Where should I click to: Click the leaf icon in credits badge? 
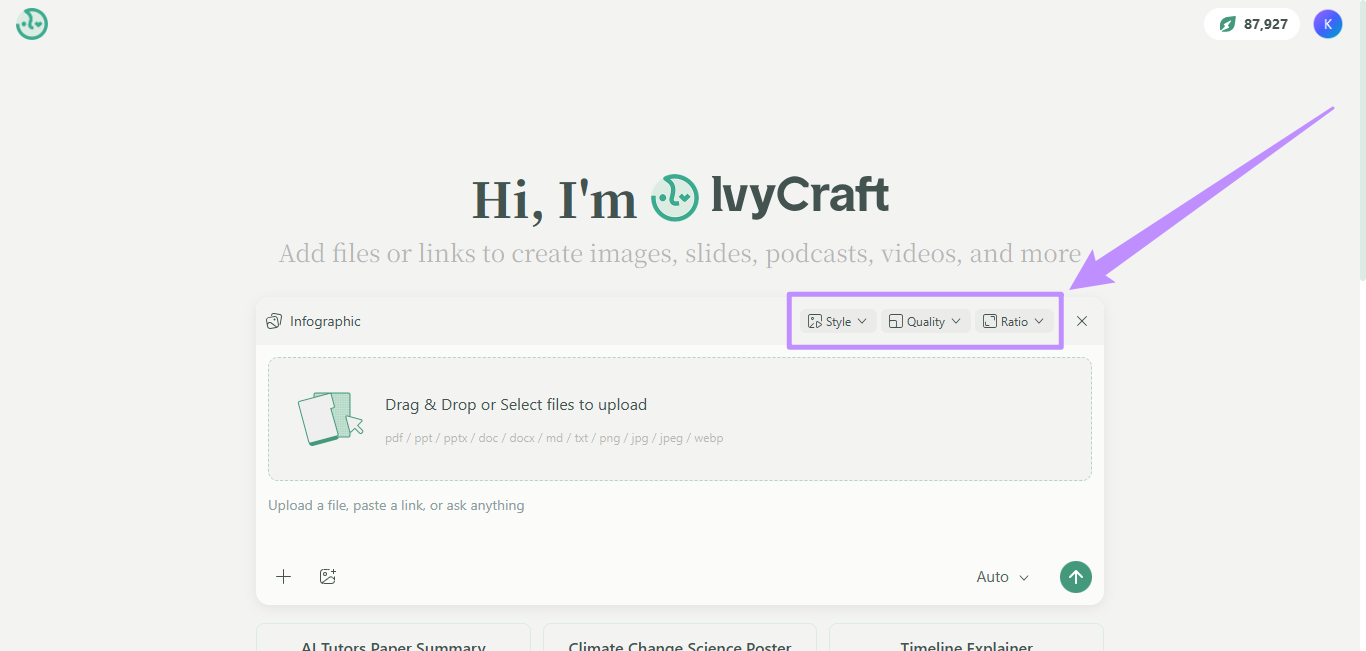[1227, 24]
